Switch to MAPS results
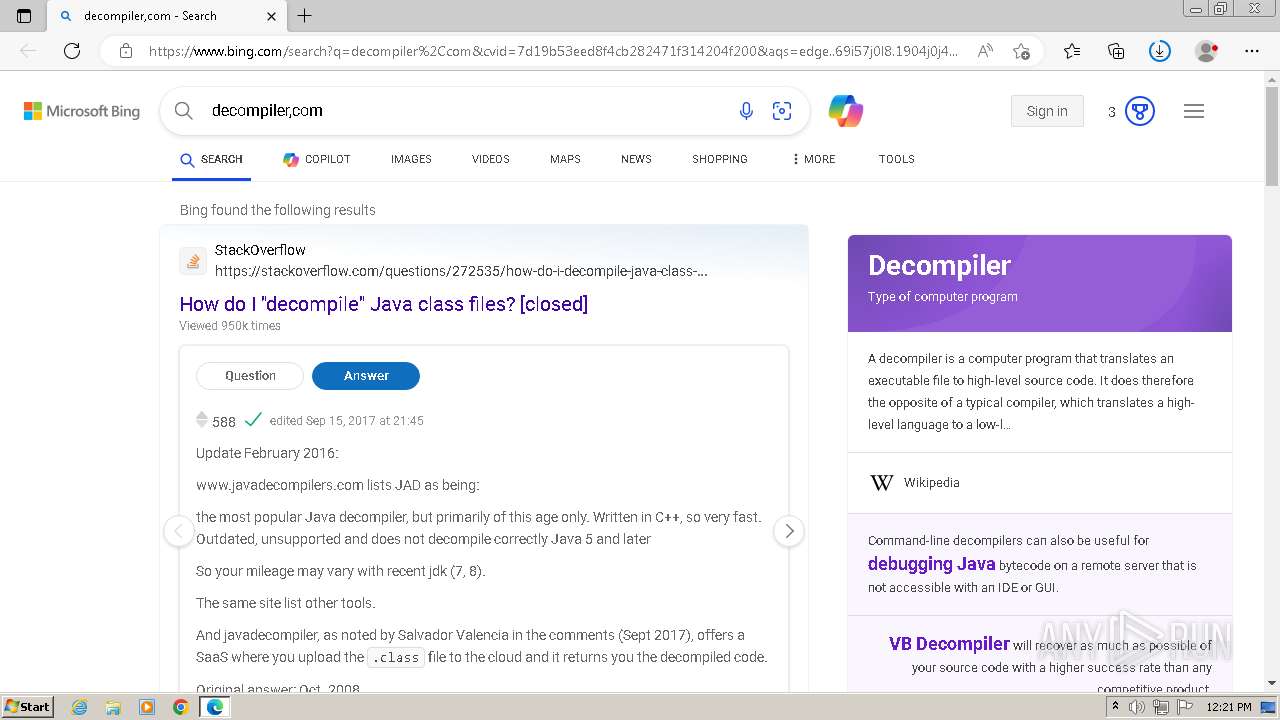 click(x=565, y=159)
